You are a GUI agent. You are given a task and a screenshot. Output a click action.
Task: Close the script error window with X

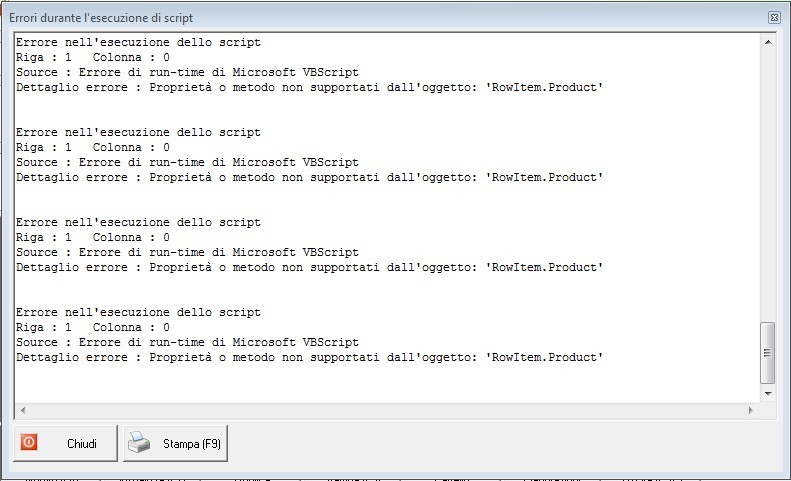pos(774,18)
